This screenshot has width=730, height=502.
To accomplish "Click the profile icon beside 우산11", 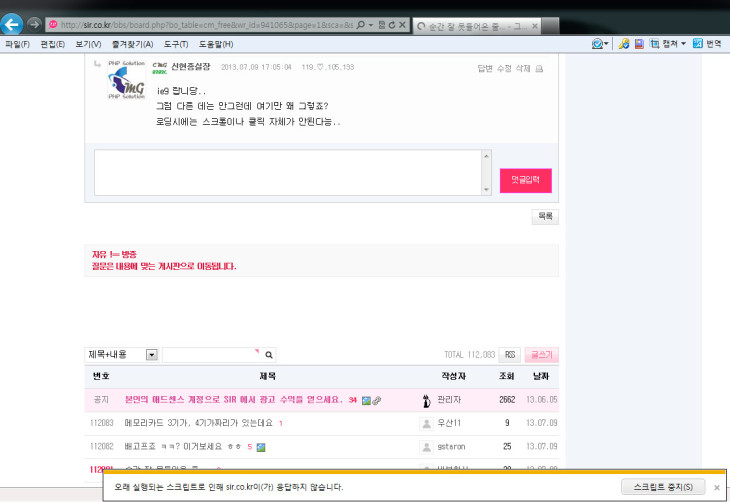I will [426, 423].
